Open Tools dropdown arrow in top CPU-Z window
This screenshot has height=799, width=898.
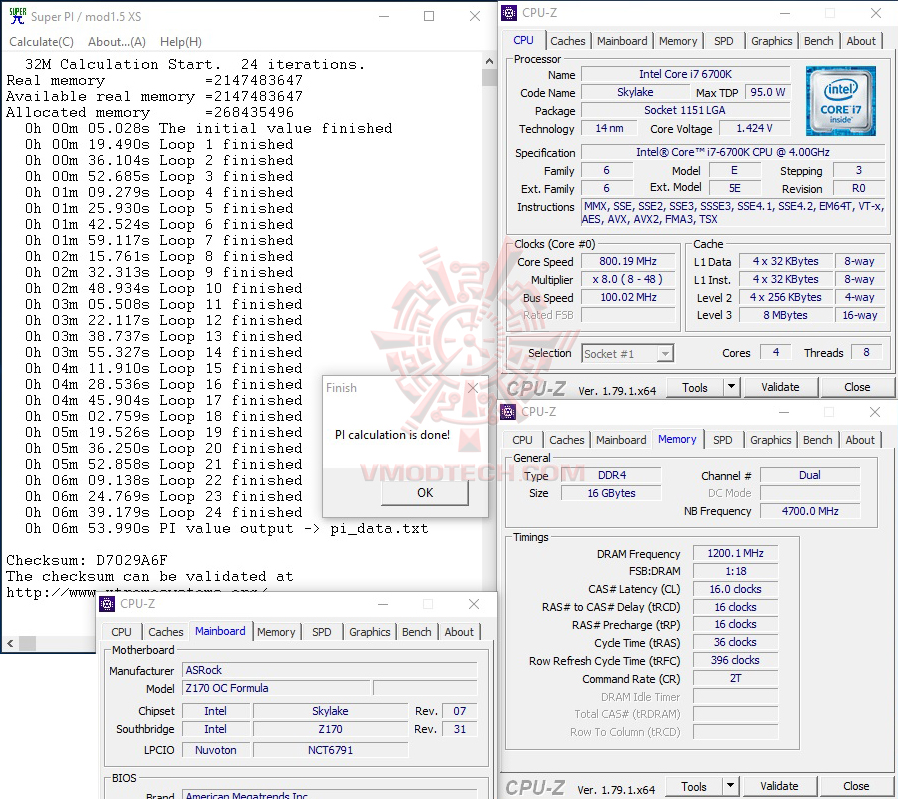point(731,387)
